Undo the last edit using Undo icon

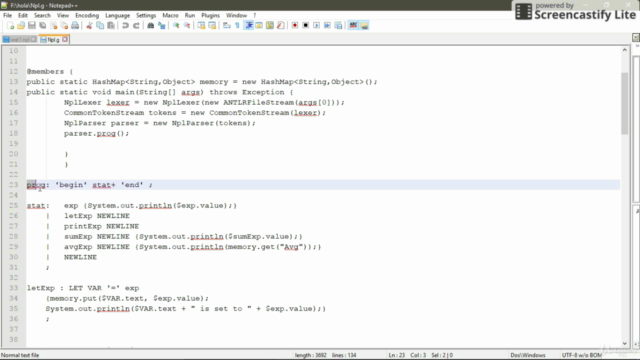coord(125,26)
